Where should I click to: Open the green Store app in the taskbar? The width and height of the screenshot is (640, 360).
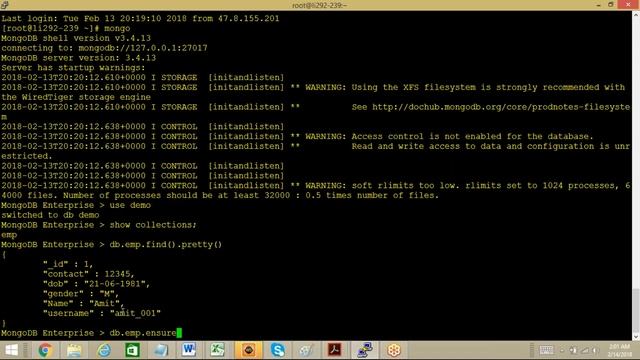(x=132, y=350)
